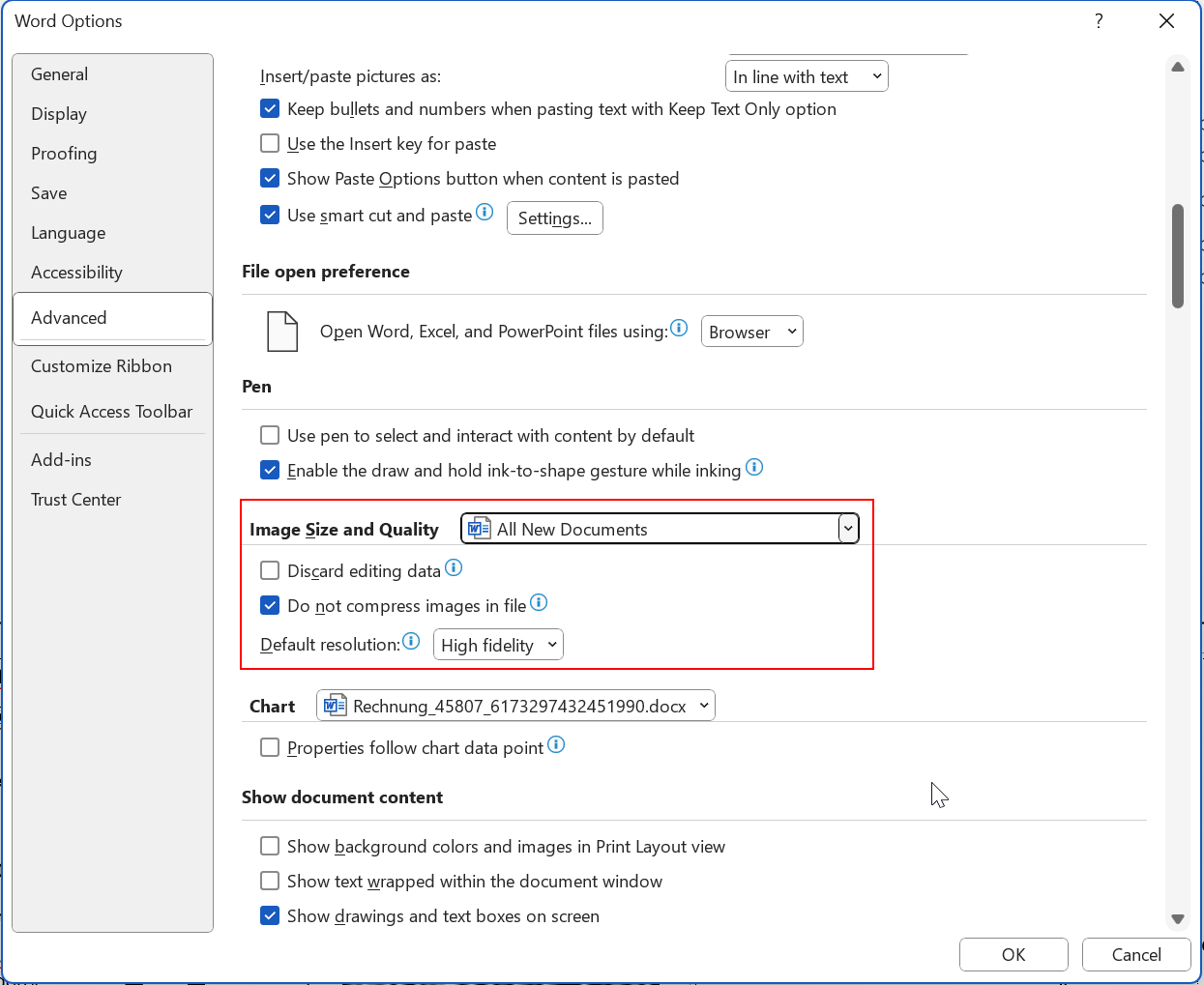Enable Discard editing data checkbox
The width and height of the screenshot is (1204, 985).
[271, 571]
